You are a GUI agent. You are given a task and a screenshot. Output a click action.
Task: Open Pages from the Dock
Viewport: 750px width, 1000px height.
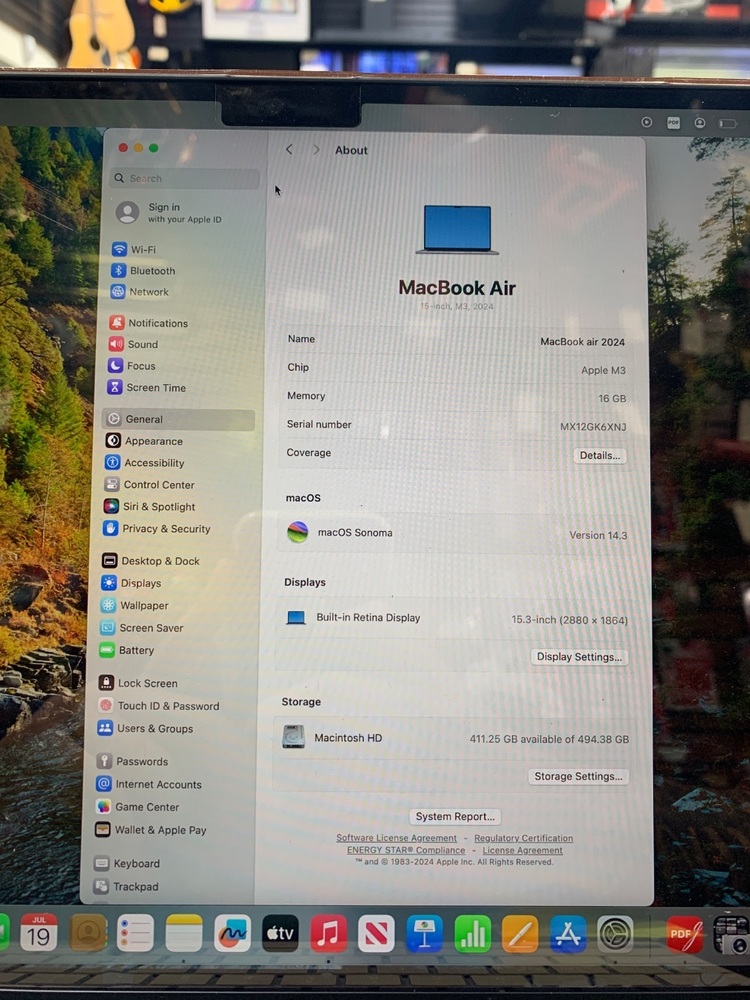click(520, 933)
